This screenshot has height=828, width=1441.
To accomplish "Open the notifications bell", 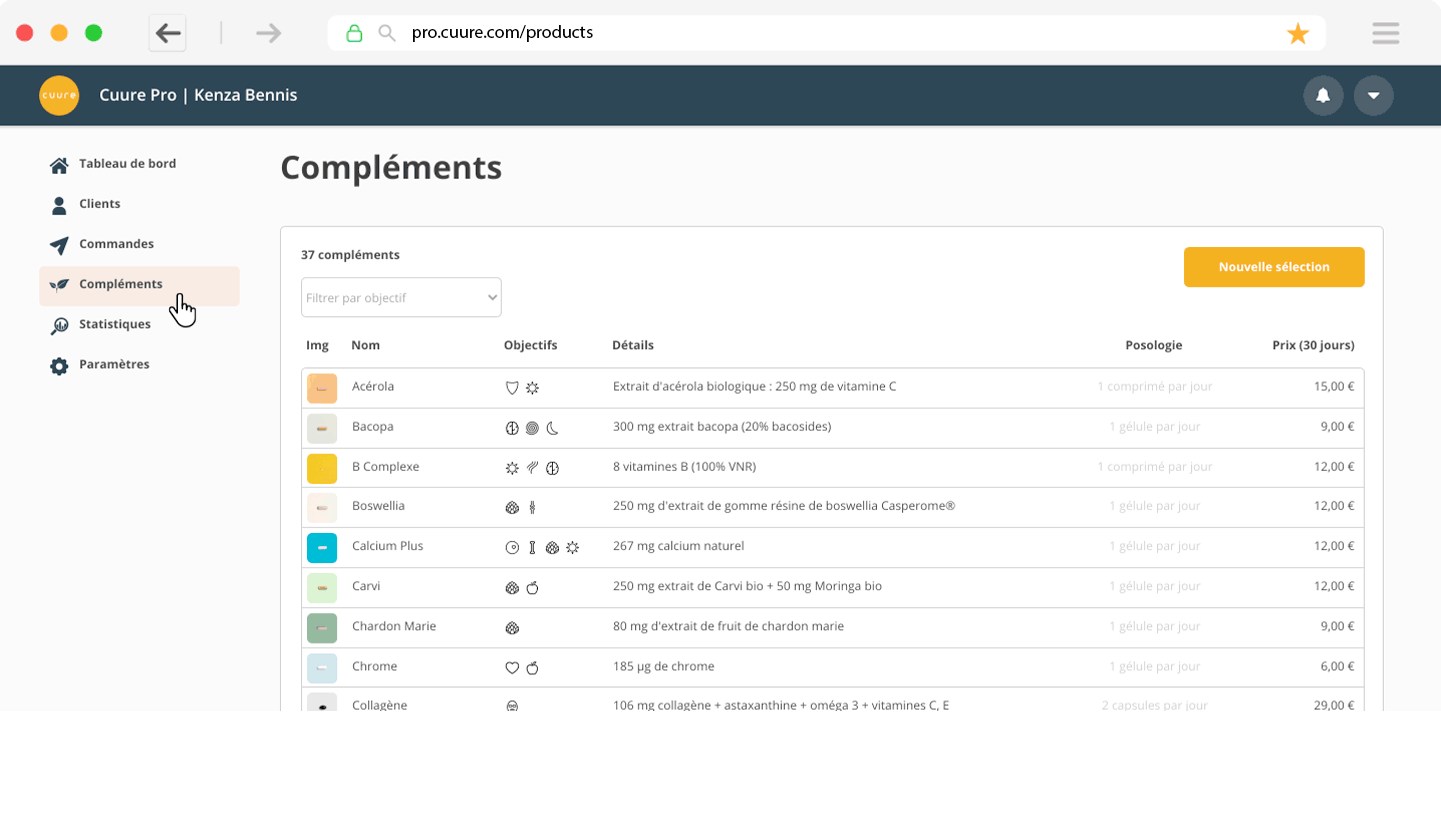I will point(1323,96).
